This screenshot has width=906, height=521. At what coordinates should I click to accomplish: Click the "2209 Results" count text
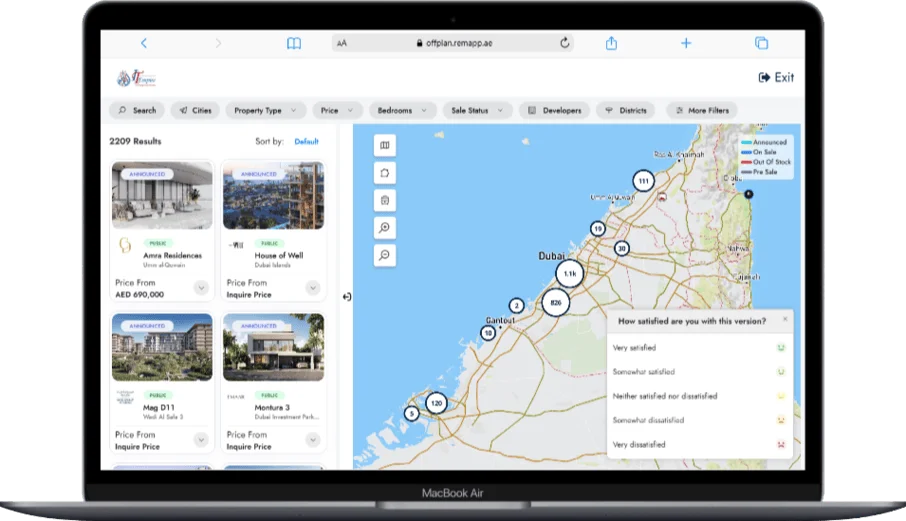tap(135, 141)
